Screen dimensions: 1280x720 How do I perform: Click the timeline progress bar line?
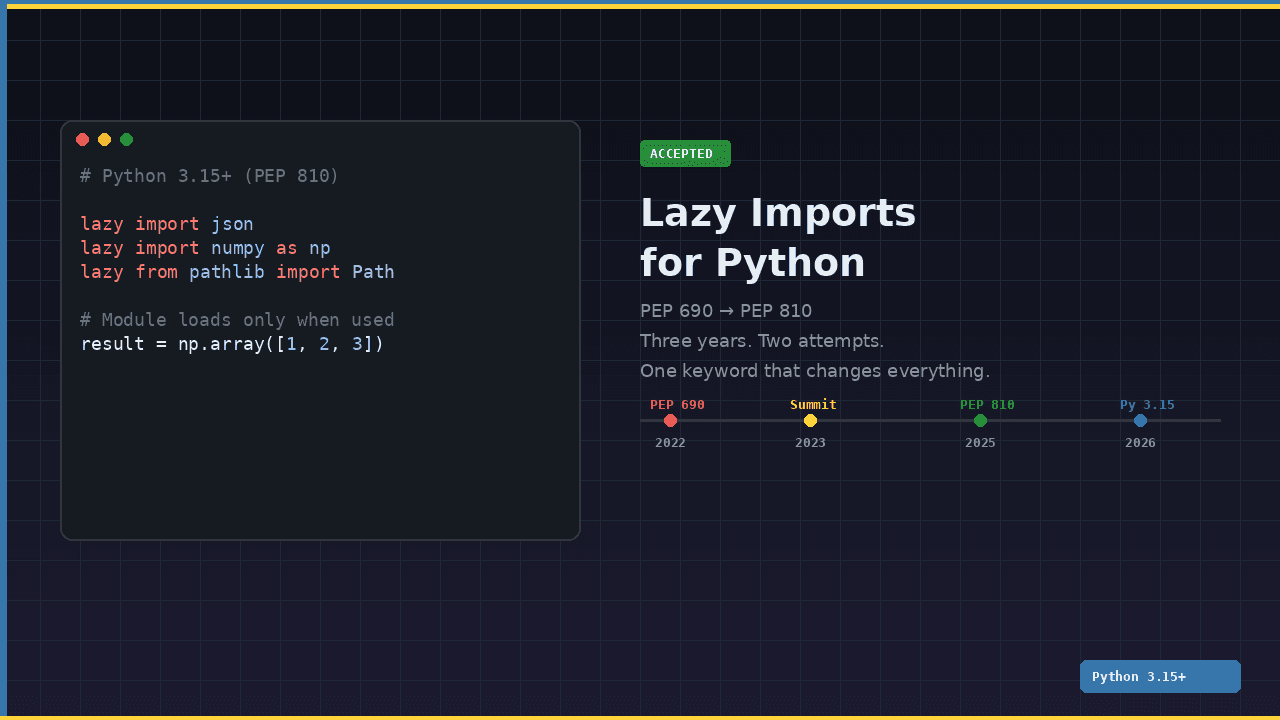(900, 421)
